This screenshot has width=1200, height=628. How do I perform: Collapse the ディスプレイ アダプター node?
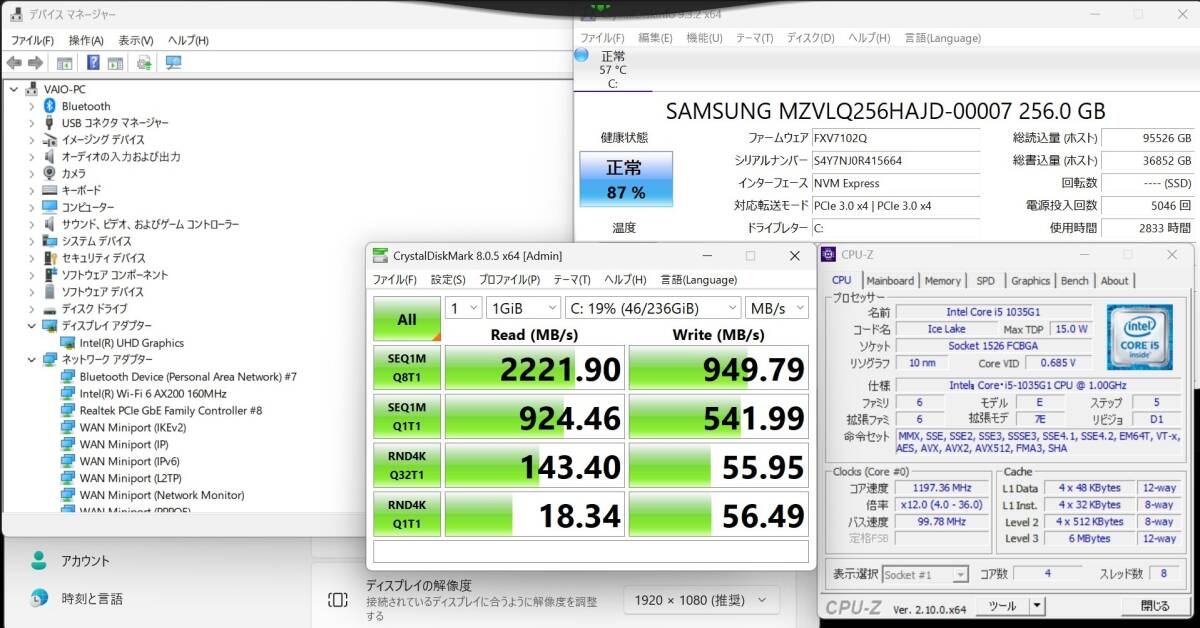point(31,326)
